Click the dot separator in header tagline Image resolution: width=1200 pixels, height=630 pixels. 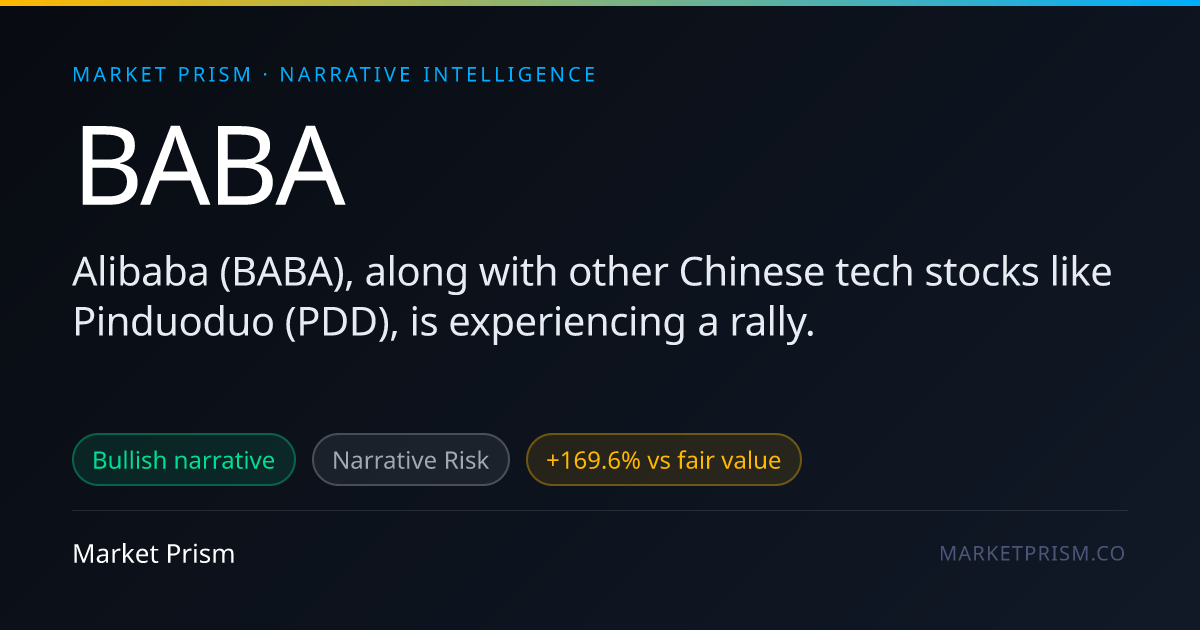click(266, 75)
